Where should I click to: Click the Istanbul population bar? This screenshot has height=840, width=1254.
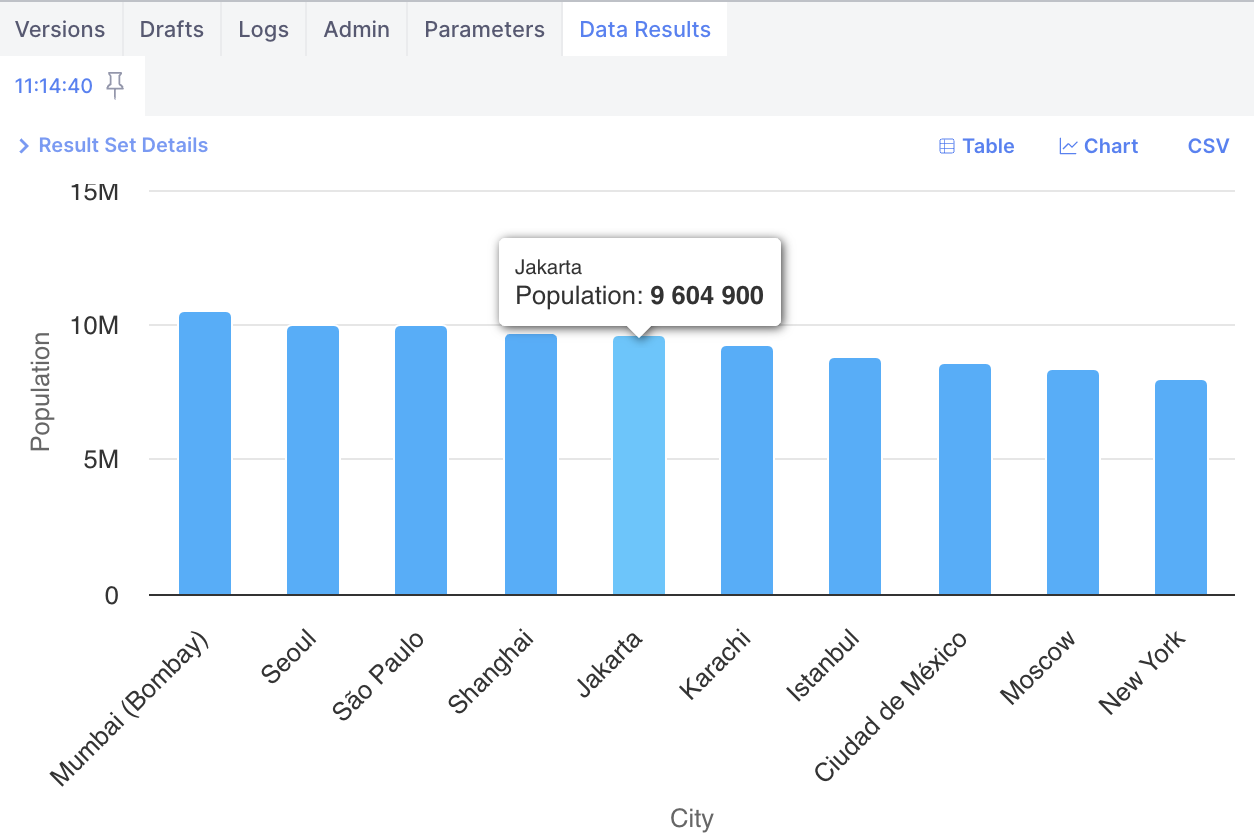pyautogui.click(x=855, y=477)
